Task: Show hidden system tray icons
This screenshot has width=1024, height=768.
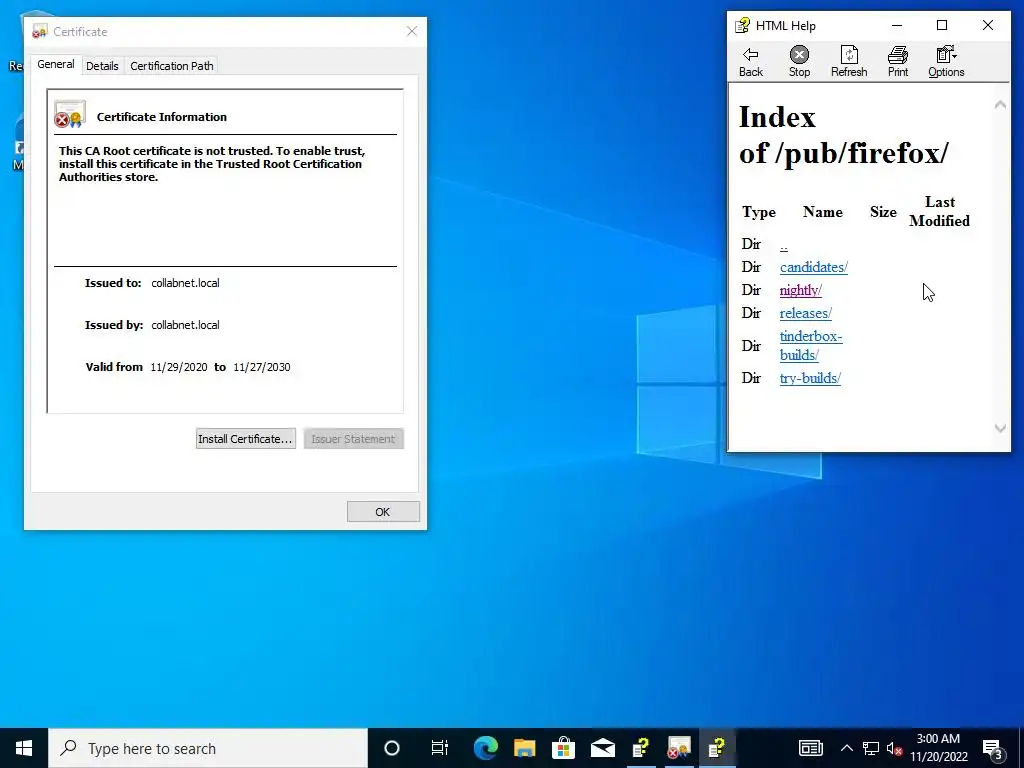Action: pyautogui.click(x=846, y=748)
